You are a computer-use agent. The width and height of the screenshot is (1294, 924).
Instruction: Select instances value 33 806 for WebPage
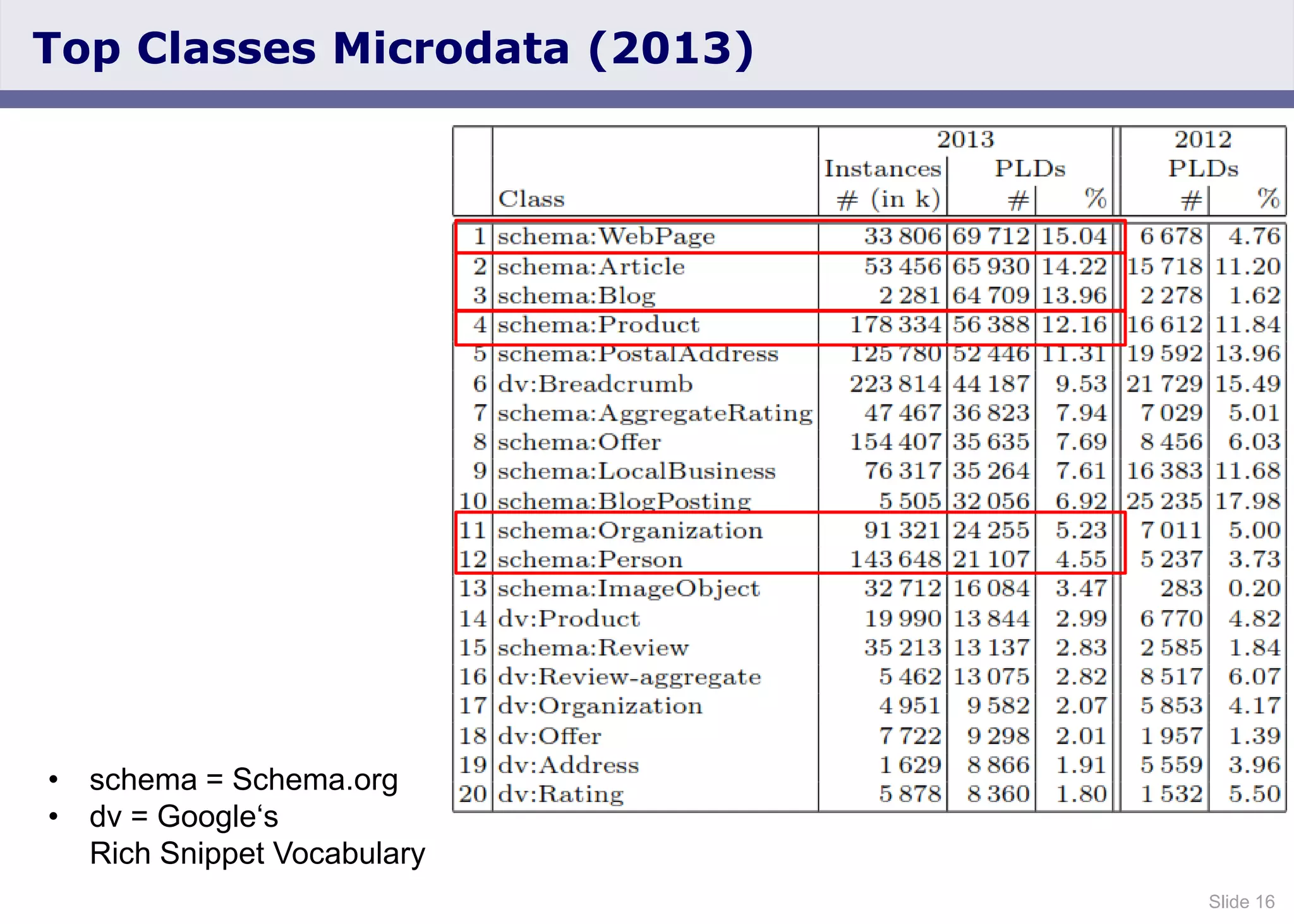point(903,237)
